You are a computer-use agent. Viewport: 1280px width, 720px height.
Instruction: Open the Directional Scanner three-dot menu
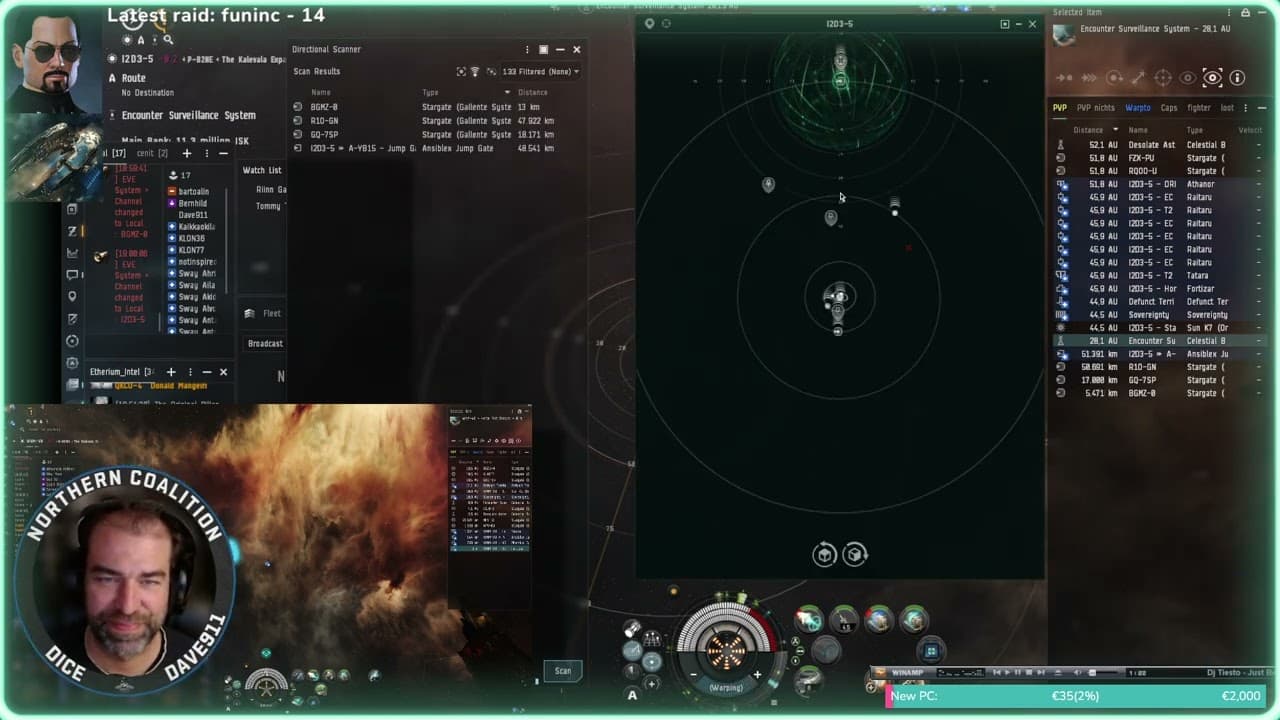527,49
